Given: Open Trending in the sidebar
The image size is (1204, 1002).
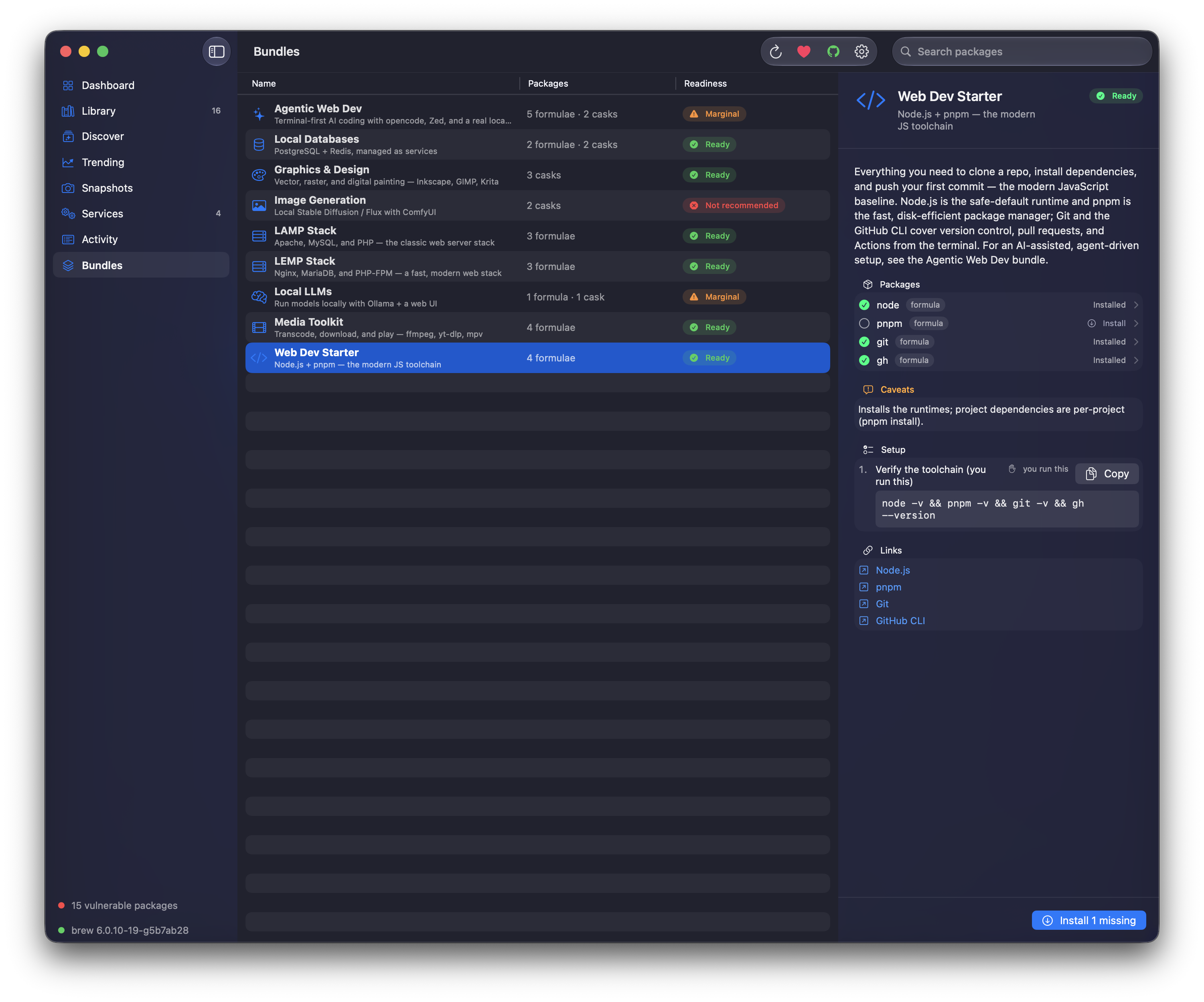Looking at the screenshot, I should coord(141,162).
